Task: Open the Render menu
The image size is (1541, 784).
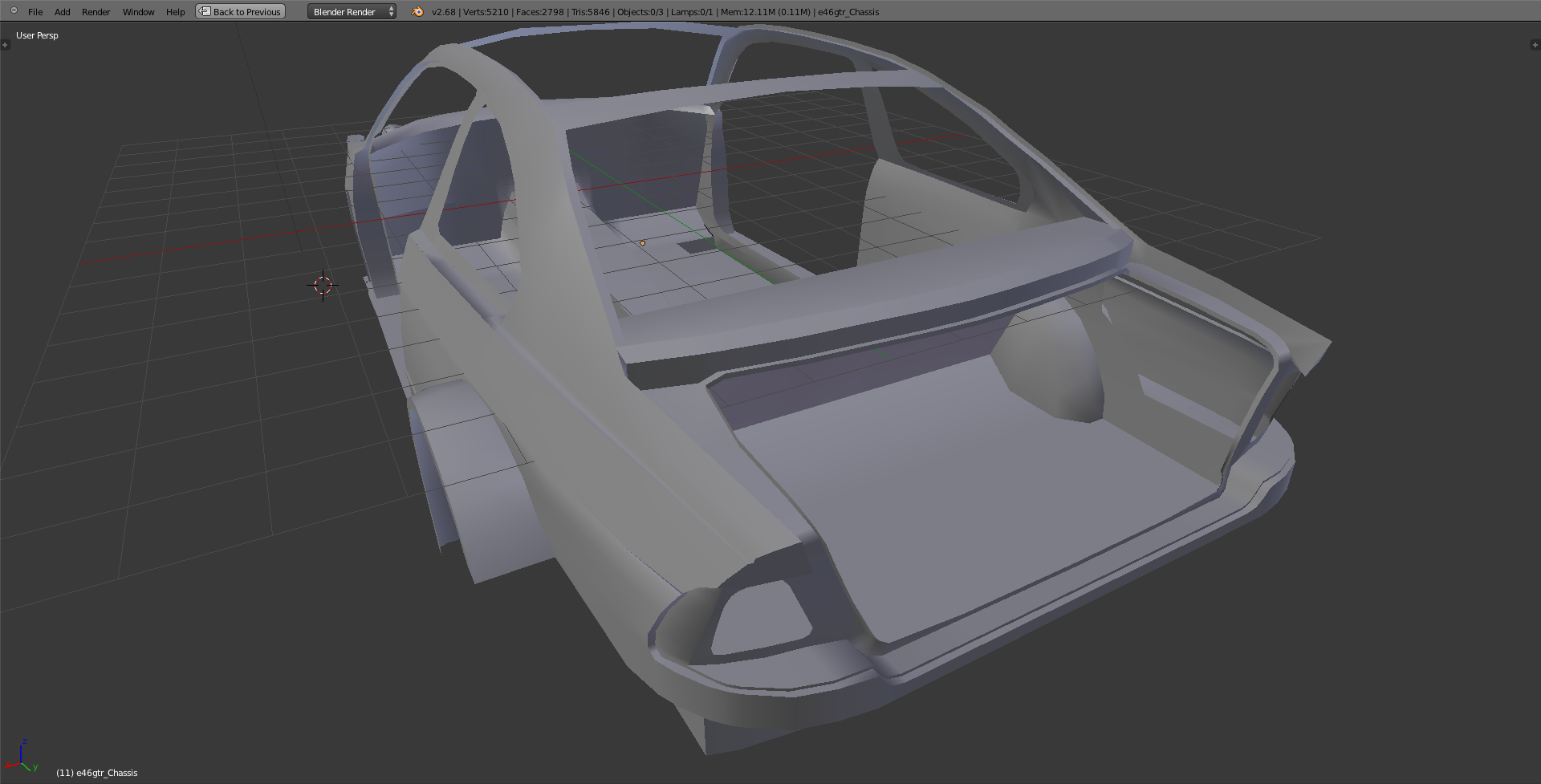Action: pos(96,12)
